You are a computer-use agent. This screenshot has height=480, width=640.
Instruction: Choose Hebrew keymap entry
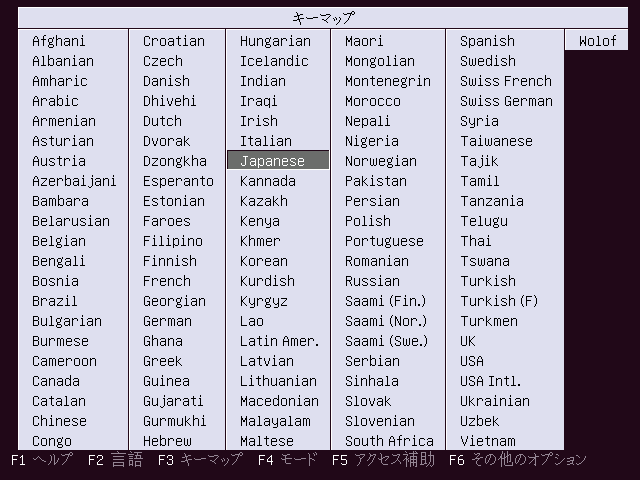pyautogui.click(x=167, y=441)
